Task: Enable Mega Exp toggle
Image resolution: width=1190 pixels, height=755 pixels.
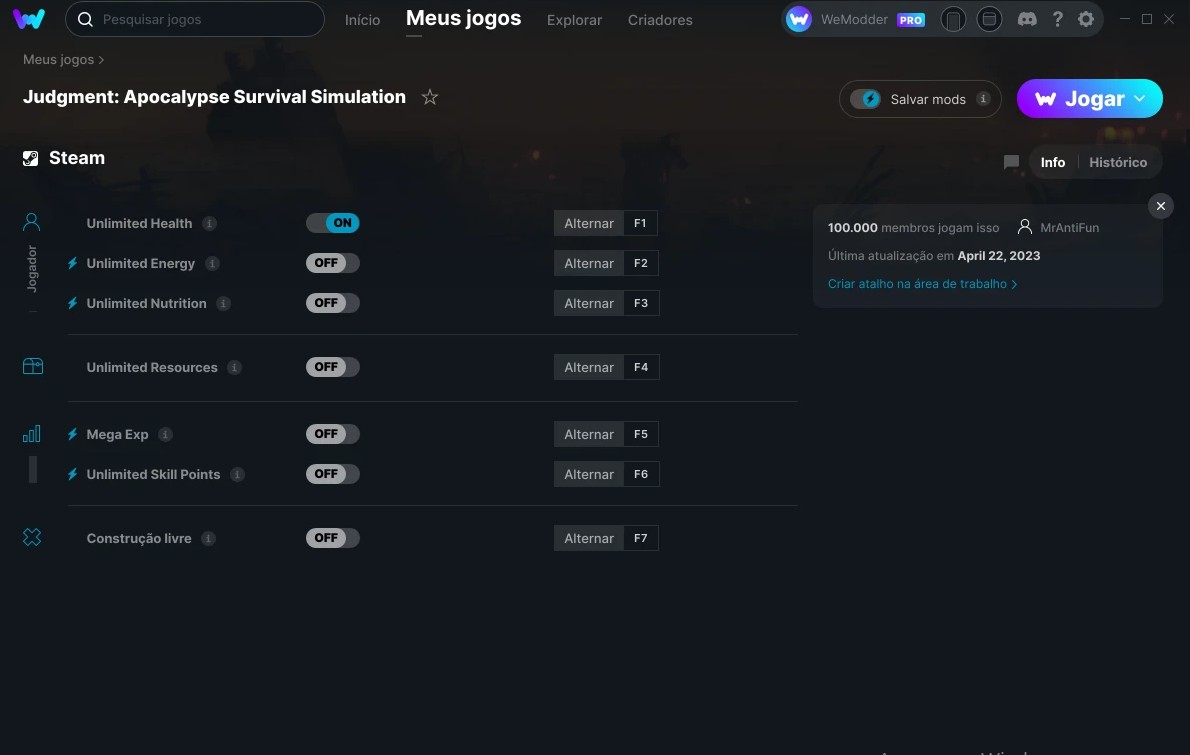Action: [x=332, y=434]
